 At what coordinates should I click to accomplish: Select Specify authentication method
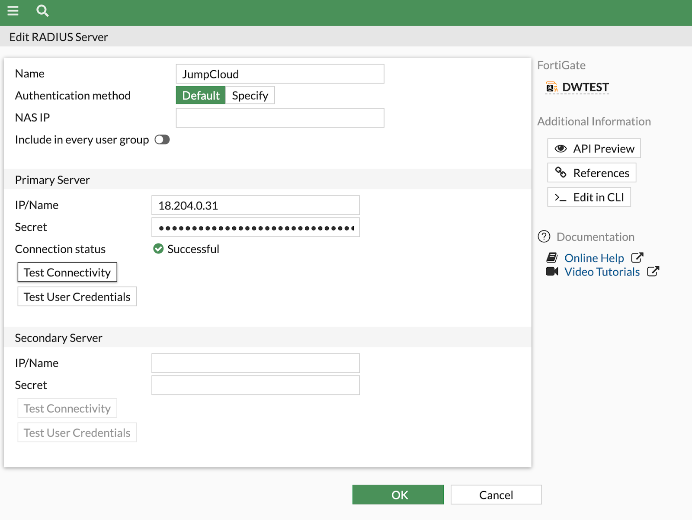click(x=250, y=96)
